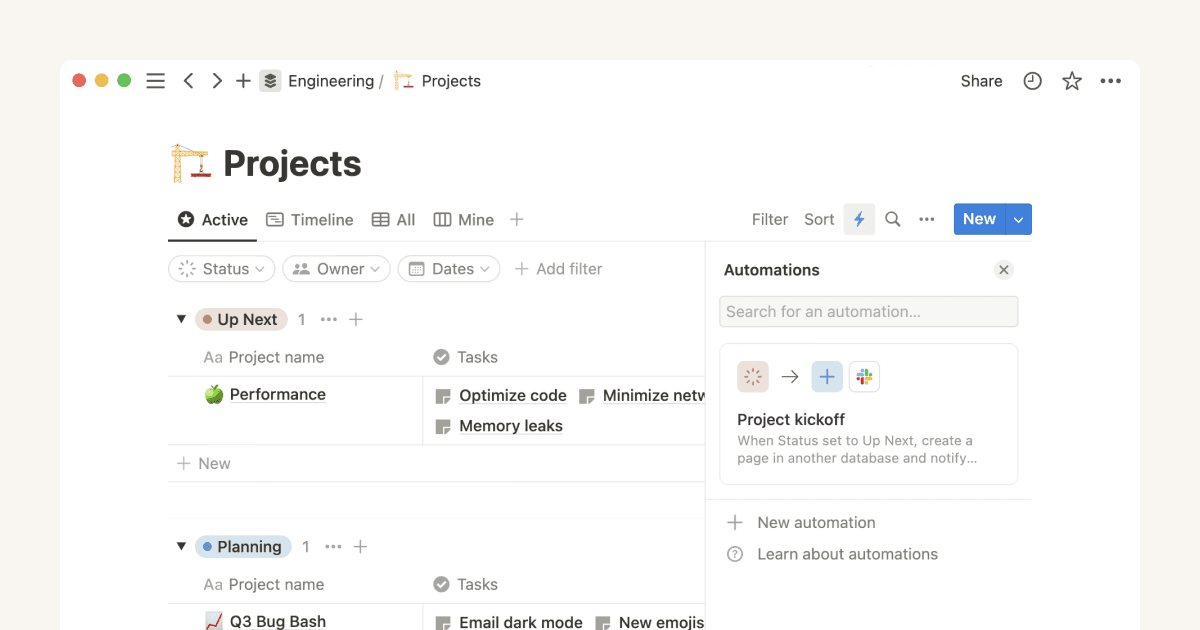Screen dimensions: 1200x630
Task: Open recently visited pages via the clock icon
Action: 1032,80
